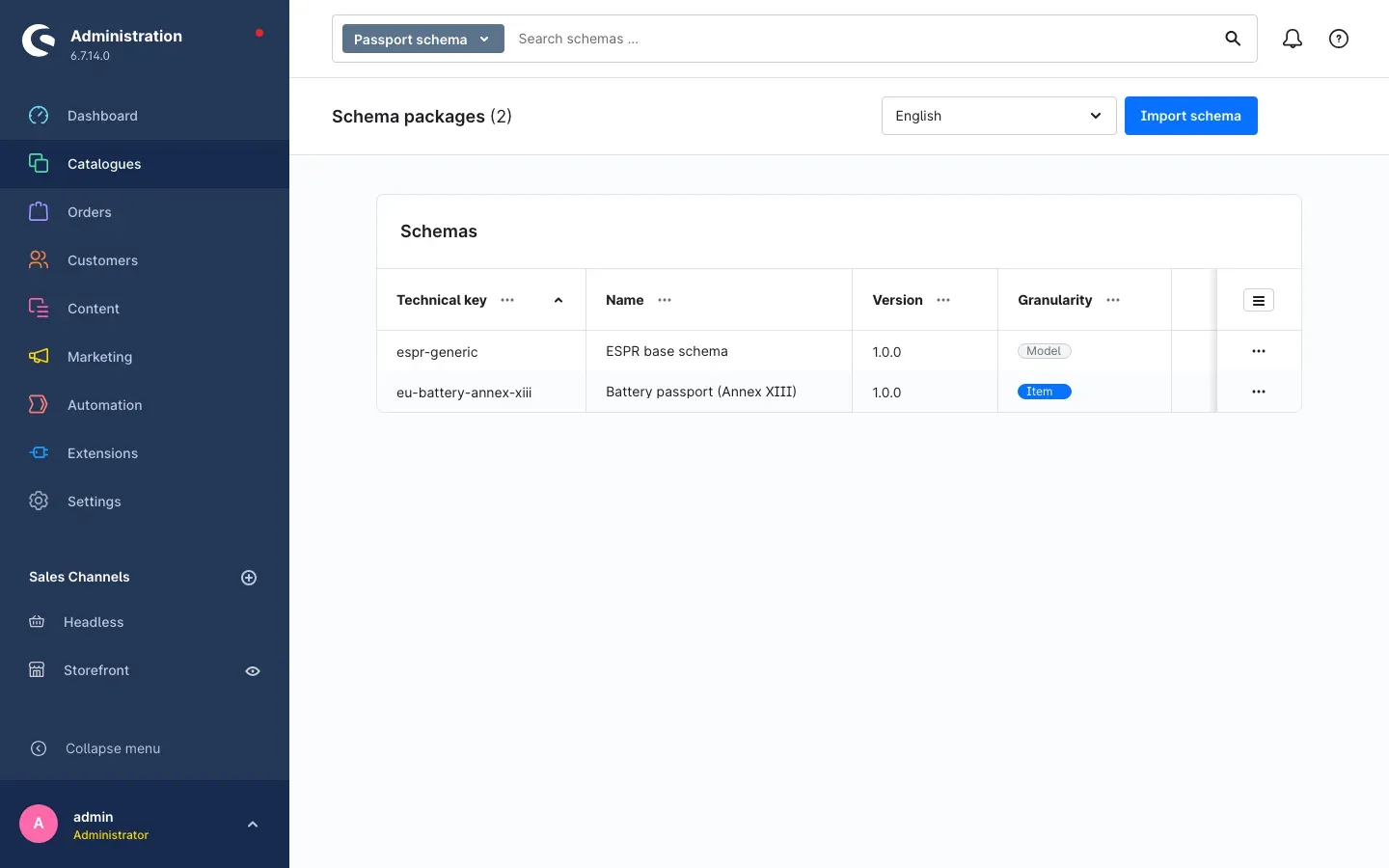Screen dimensions: 1389x868
Task: Open grid column settings list button
Action: (x=1259, y=301)
